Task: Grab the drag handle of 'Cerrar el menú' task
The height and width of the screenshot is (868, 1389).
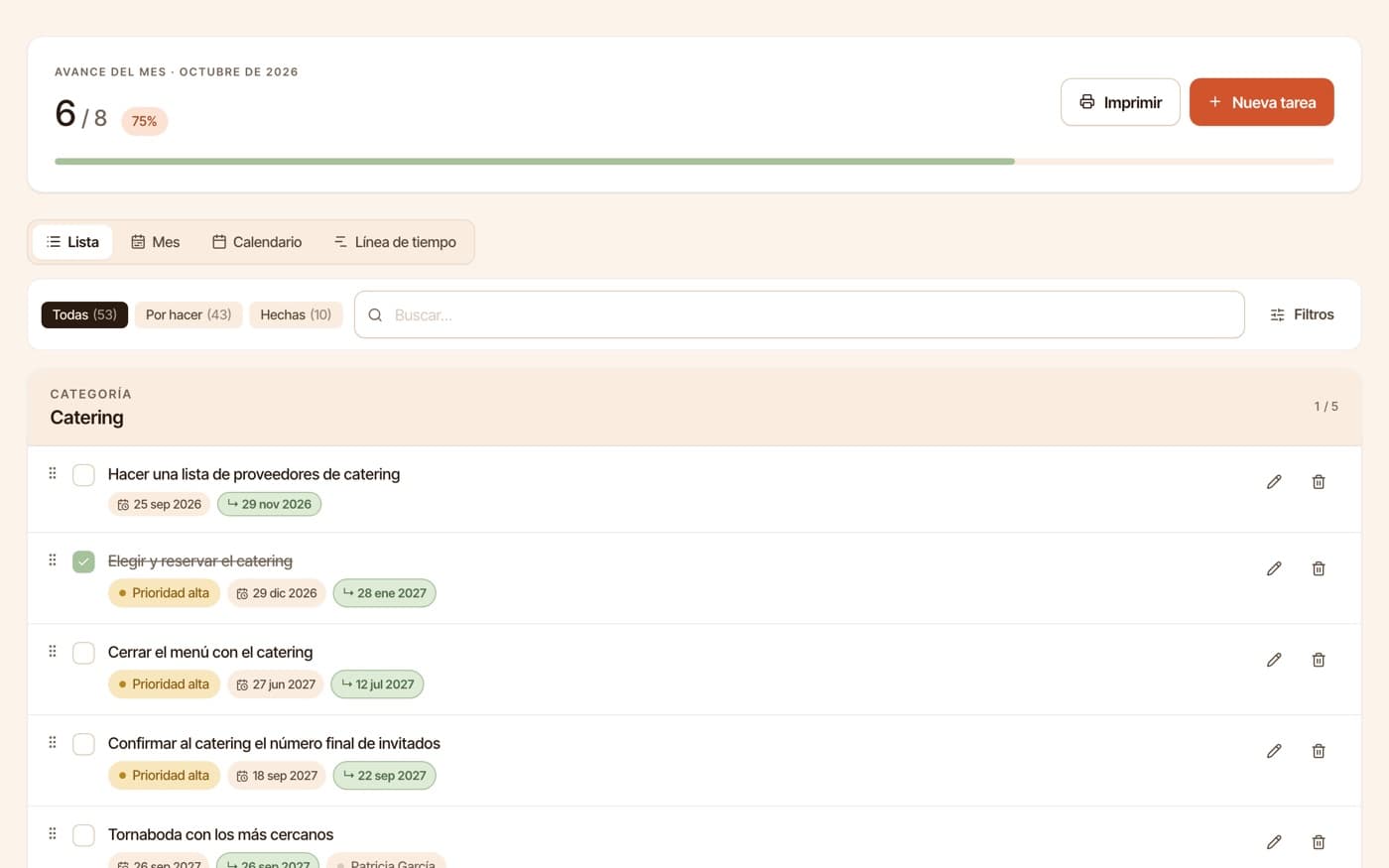Action: point(53,652)
